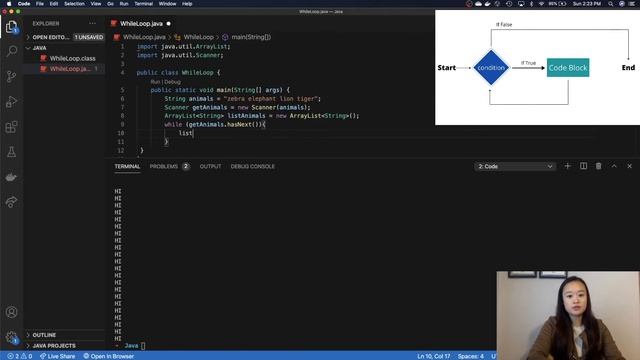Image resolution: width=640 pixels, height=360 pixels.
Task: Click Spaces: 4 indentation status item
Action: coord(471,356)
